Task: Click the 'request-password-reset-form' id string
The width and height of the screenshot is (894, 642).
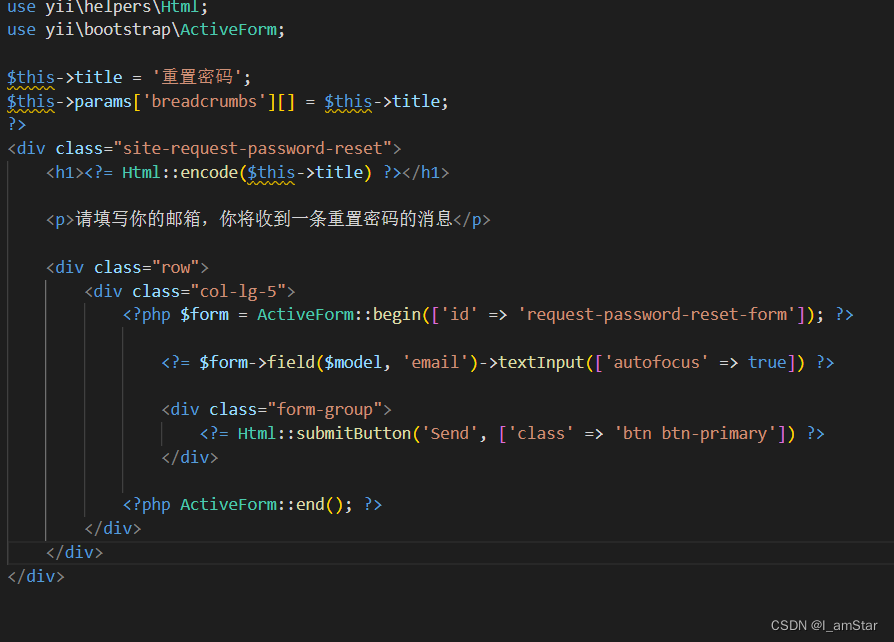Action: tap(657, 315)
